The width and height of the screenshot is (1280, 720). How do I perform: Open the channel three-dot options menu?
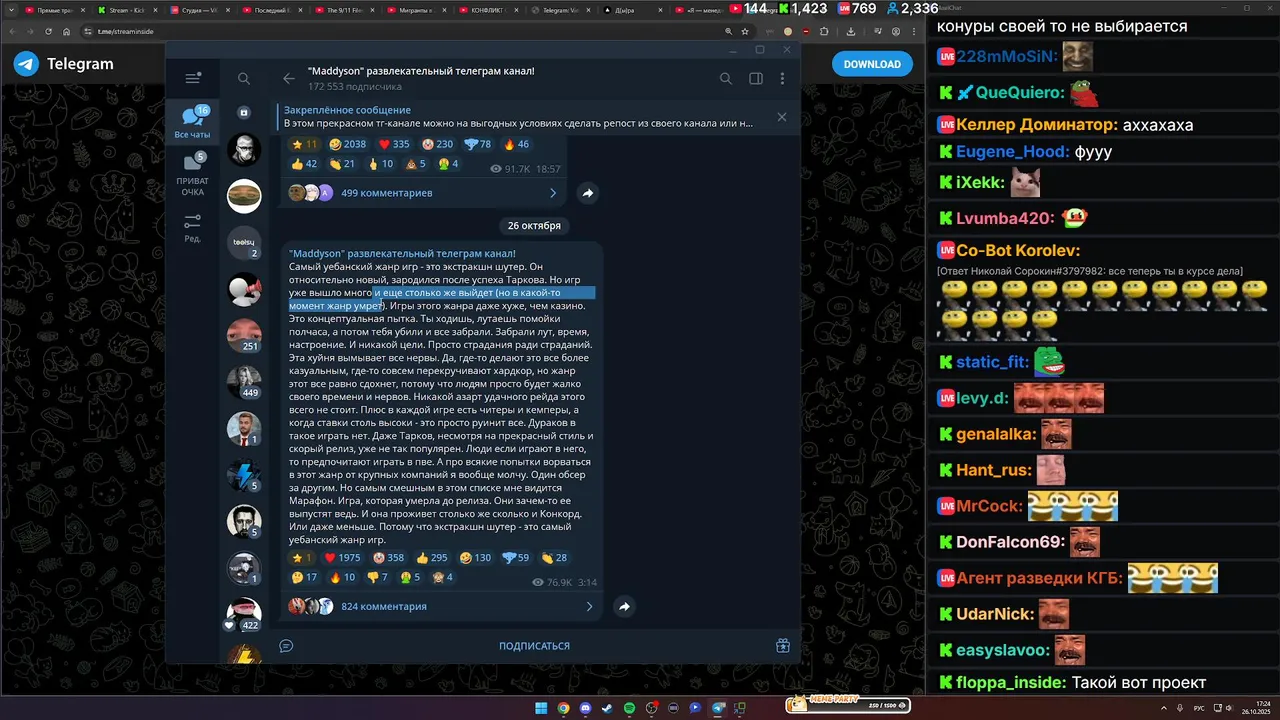coord(783,78)
